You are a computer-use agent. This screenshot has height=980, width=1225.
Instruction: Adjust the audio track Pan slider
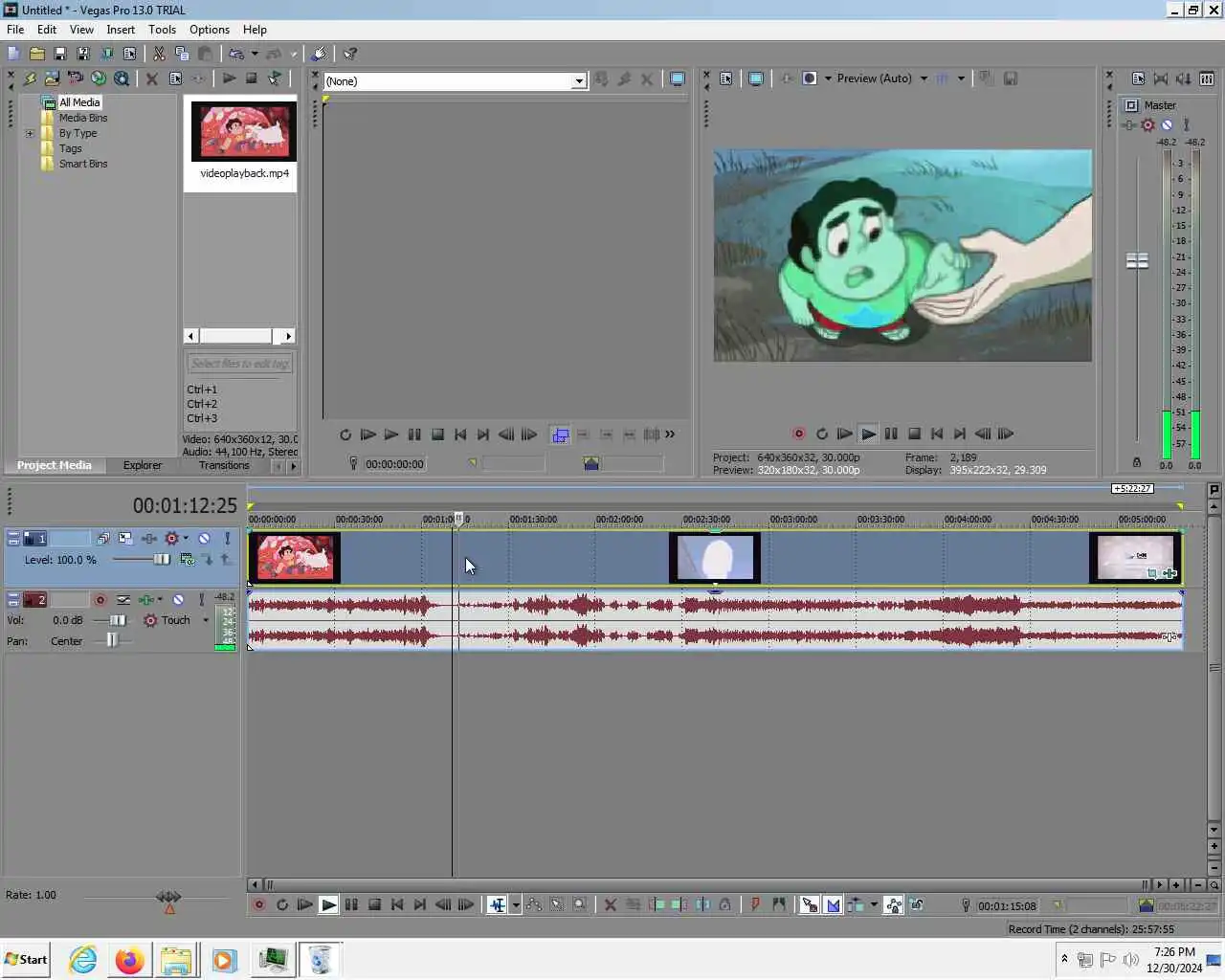click(x=112, y=640)
